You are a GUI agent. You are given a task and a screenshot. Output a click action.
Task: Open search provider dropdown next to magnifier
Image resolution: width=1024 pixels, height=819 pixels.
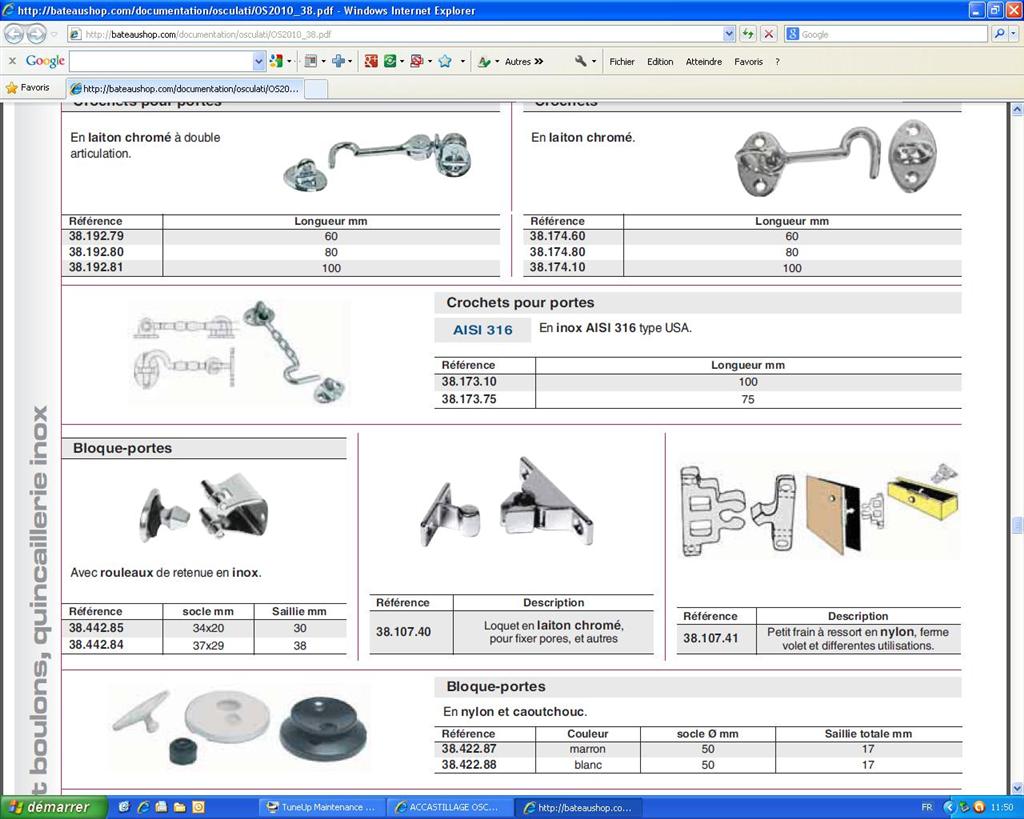(1014, 34)
